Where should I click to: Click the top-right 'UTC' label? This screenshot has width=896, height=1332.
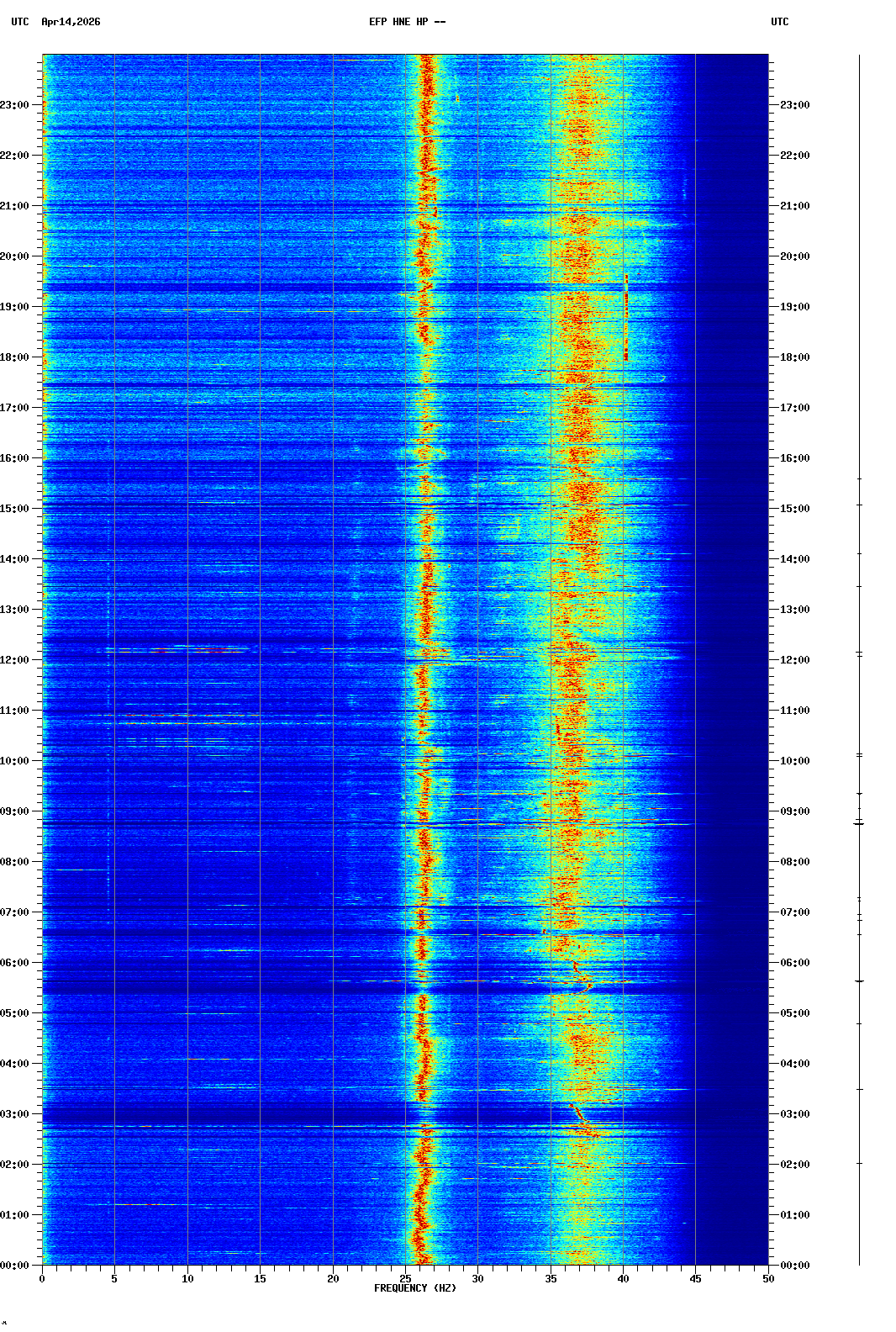click(779, 22)
